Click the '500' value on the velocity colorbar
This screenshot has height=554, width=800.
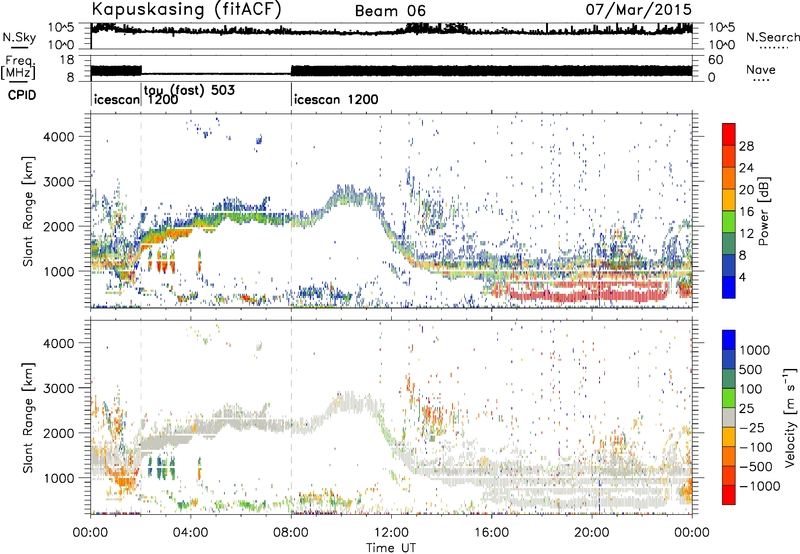click(x=751, y=369)
